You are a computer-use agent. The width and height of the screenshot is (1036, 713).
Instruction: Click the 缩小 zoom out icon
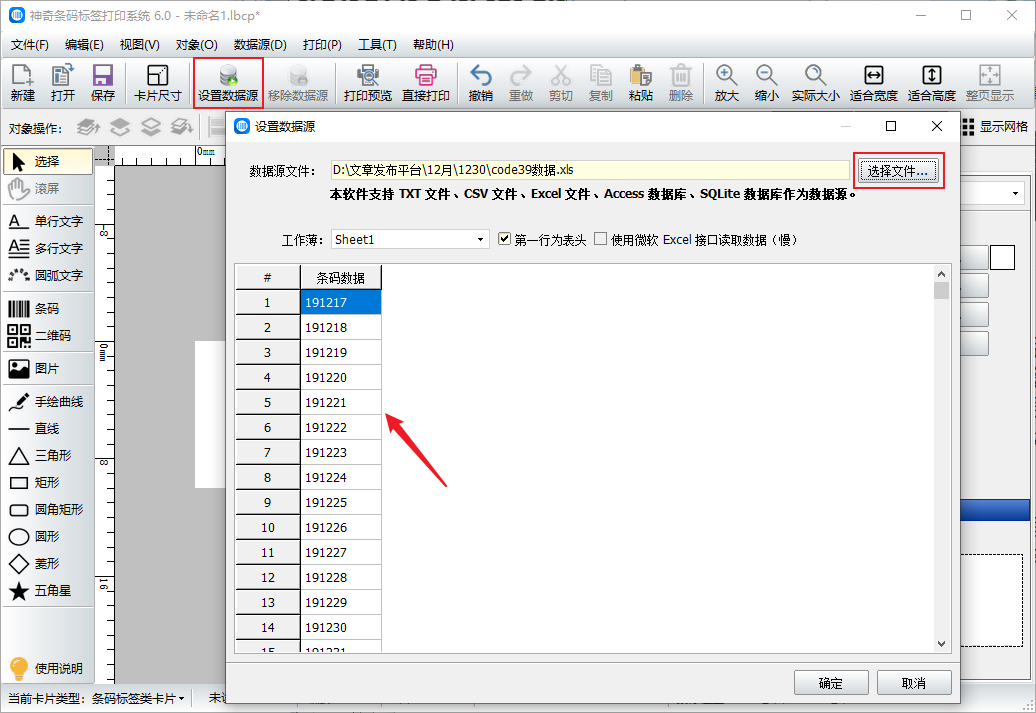coord(766,83)
